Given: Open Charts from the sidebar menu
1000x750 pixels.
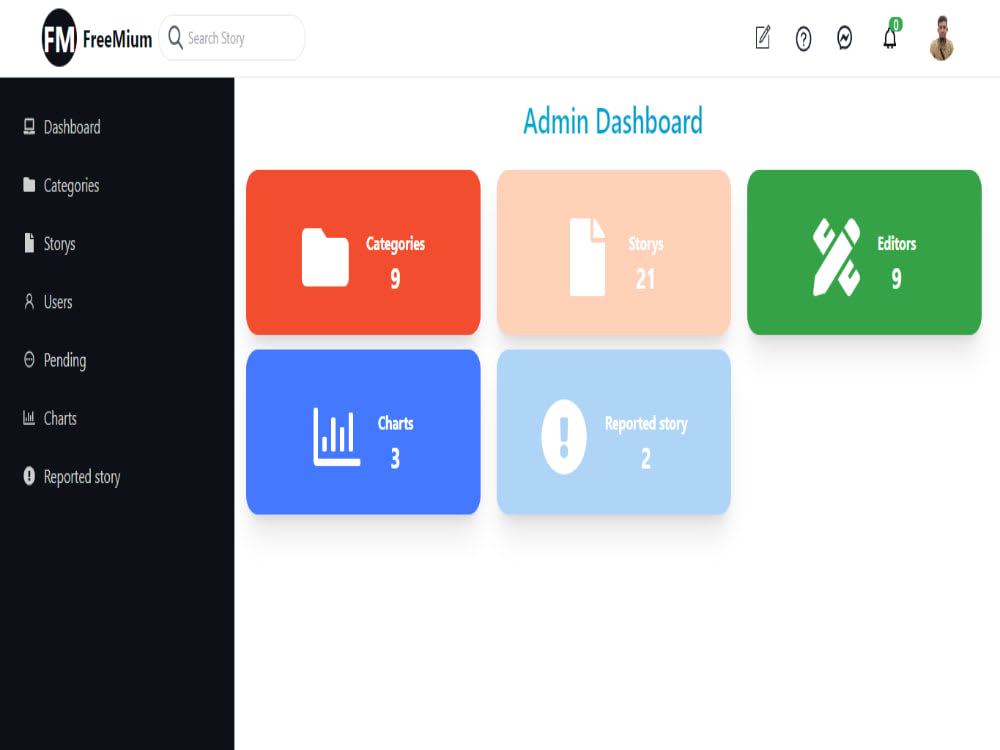Looking at the screenshot, I should [60, 419].
